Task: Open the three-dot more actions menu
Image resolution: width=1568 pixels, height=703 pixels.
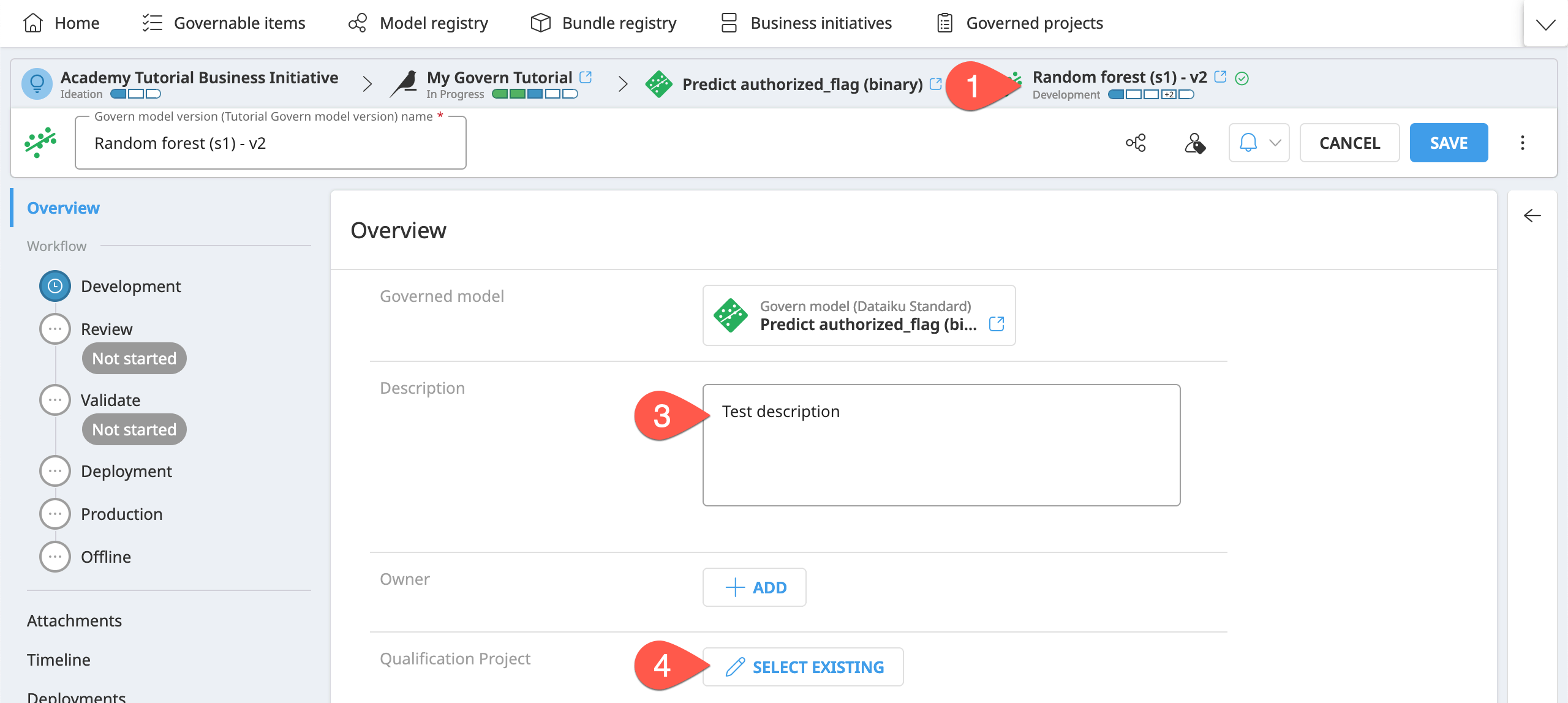Action: 1522,143
